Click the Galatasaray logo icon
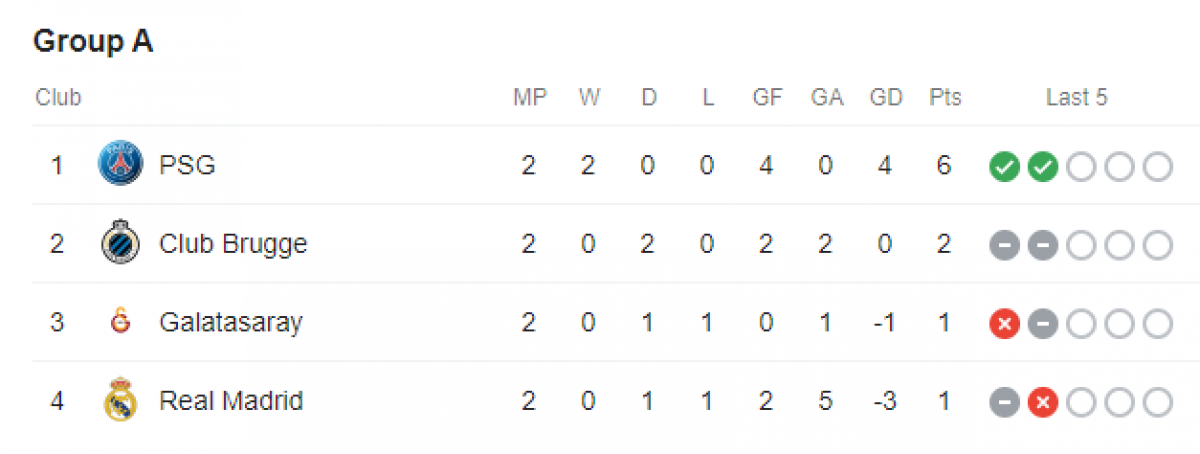 120,322
